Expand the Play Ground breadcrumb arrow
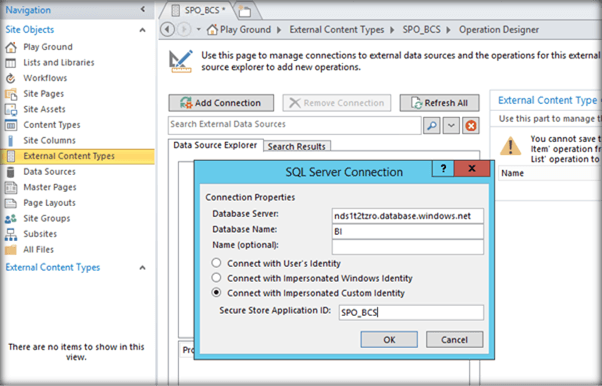This screenshot has width=602, height=386. click(279, 30)
